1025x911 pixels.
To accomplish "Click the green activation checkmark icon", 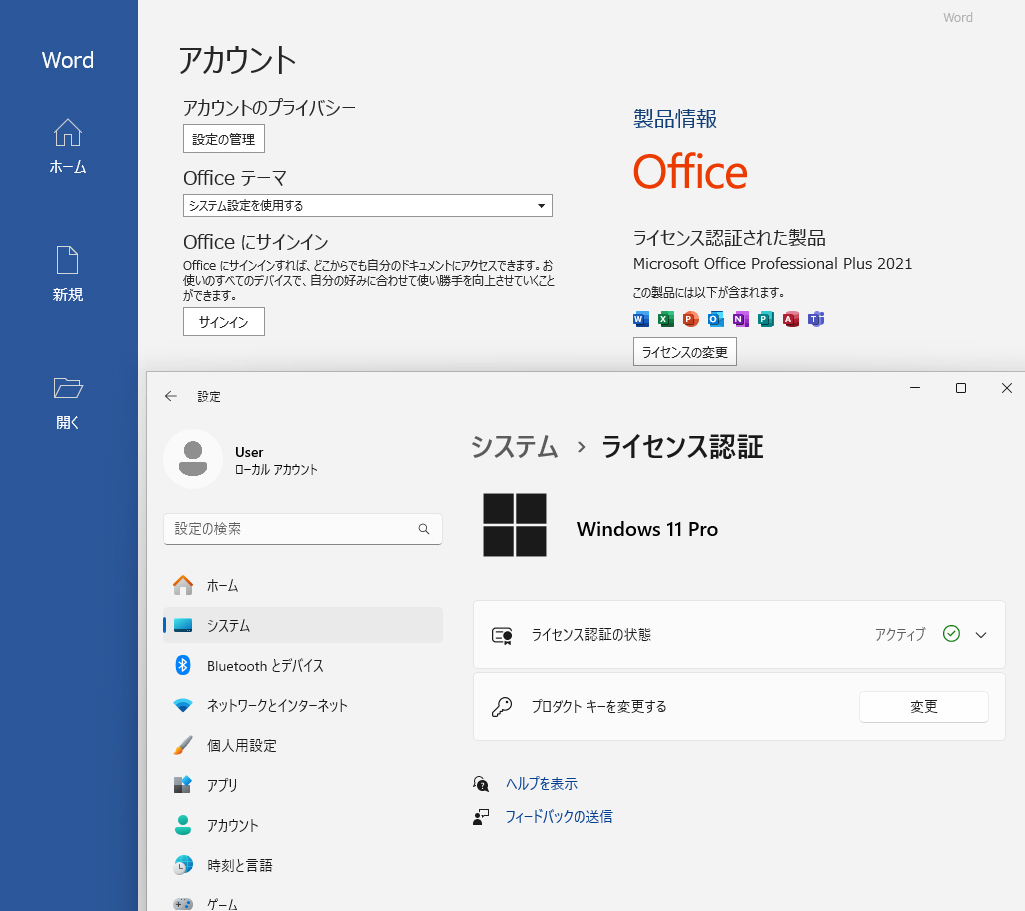I will point(951,634).
